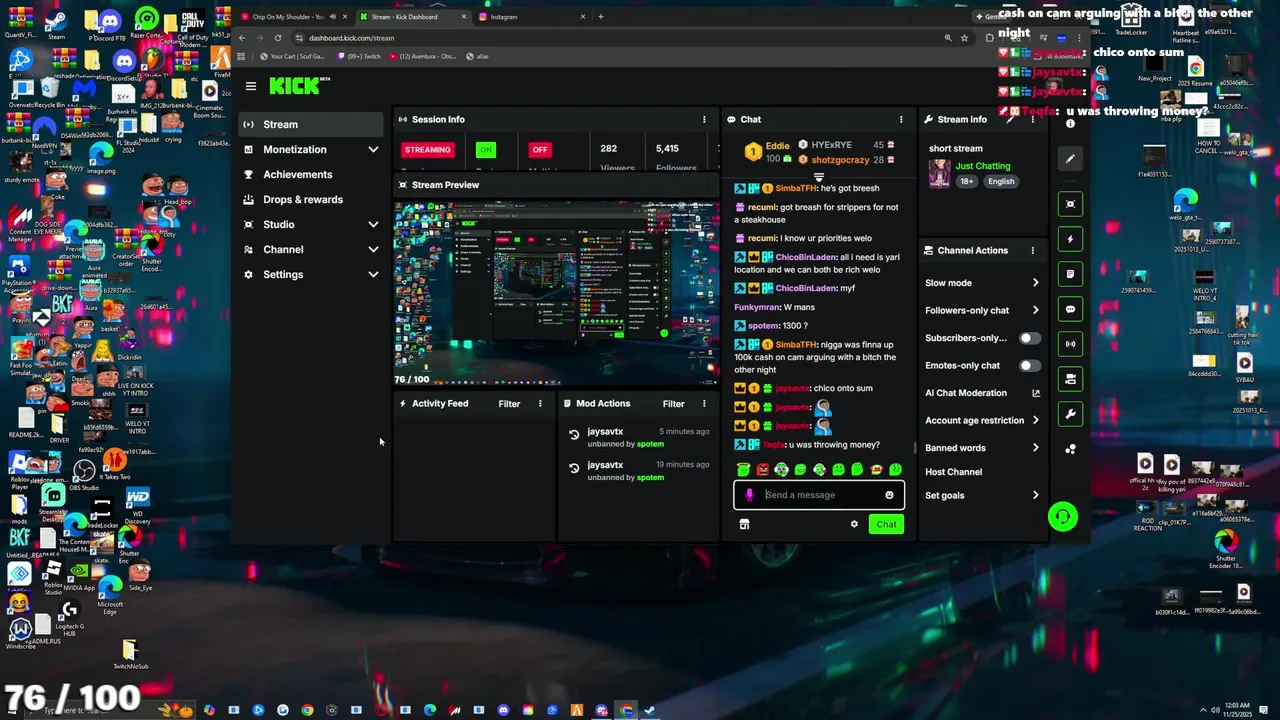This screenshot has width=1280, height=720.
Task: Open the Stream sidebar item
Action: pos(310,124)
